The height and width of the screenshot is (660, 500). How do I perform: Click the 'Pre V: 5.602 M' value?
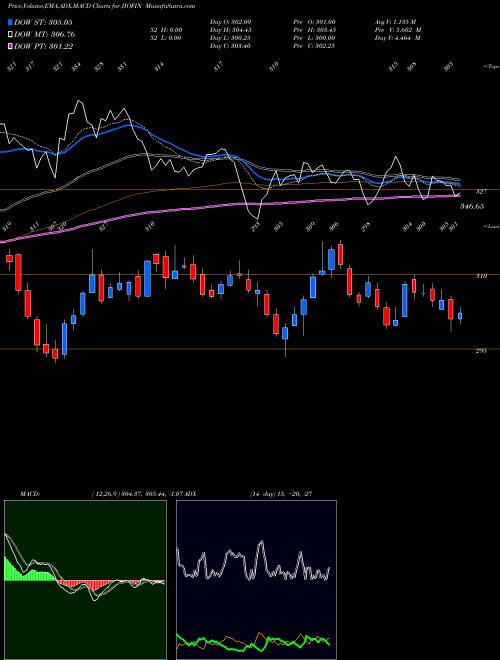(398, 30)
